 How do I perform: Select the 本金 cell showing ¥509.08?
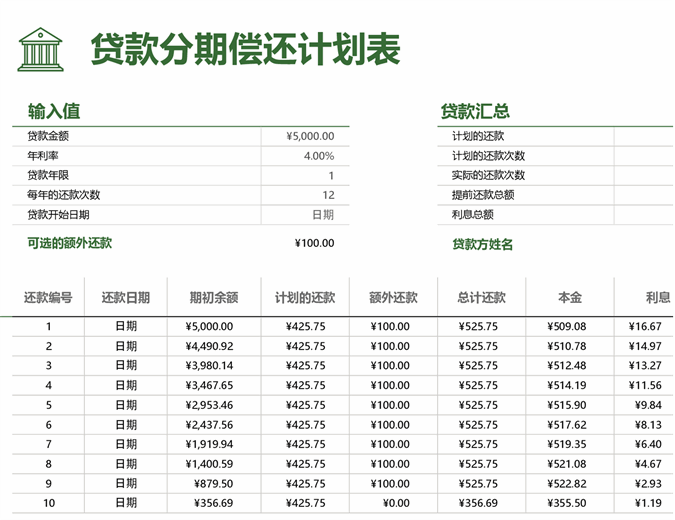click(x=567, y=326)
